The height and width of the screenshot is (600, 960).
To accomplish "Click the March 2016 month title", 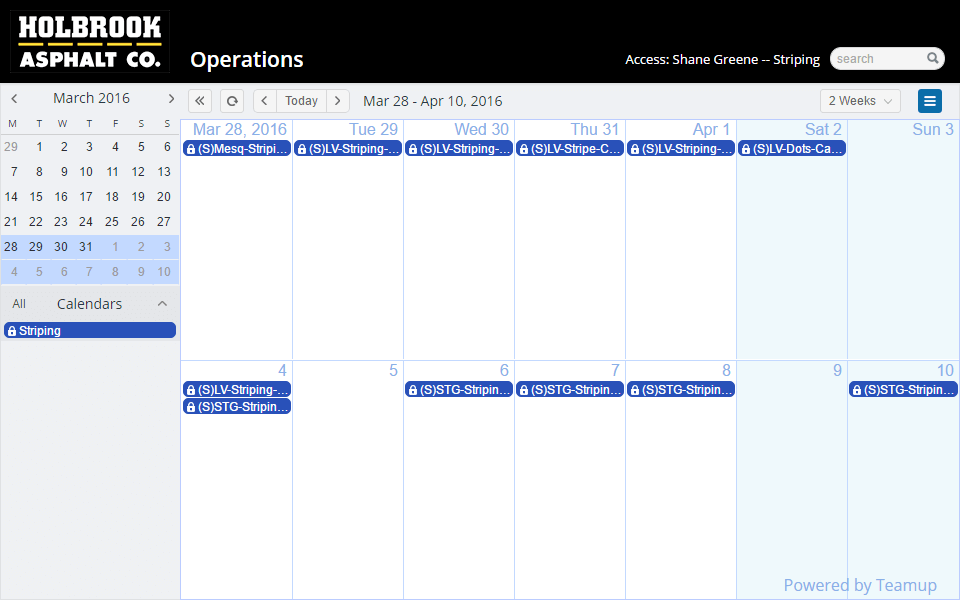I will click(x=91, y=98).
